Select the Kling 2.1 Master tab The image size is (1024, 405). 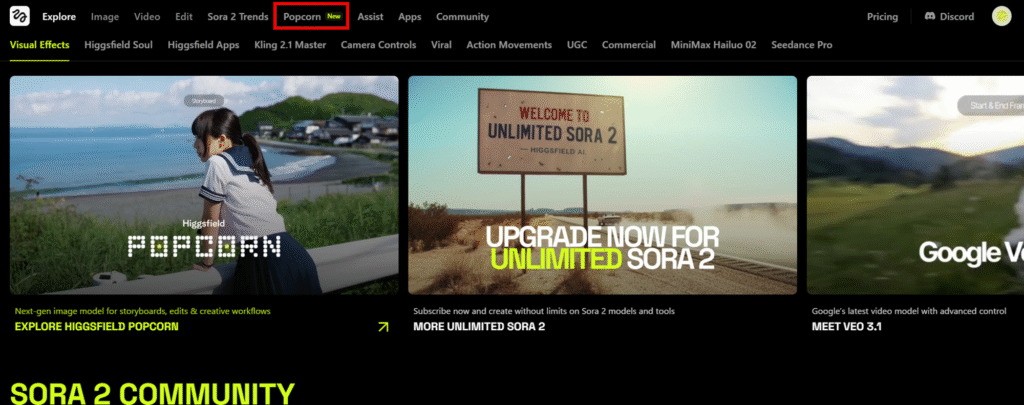pos(289,45)
